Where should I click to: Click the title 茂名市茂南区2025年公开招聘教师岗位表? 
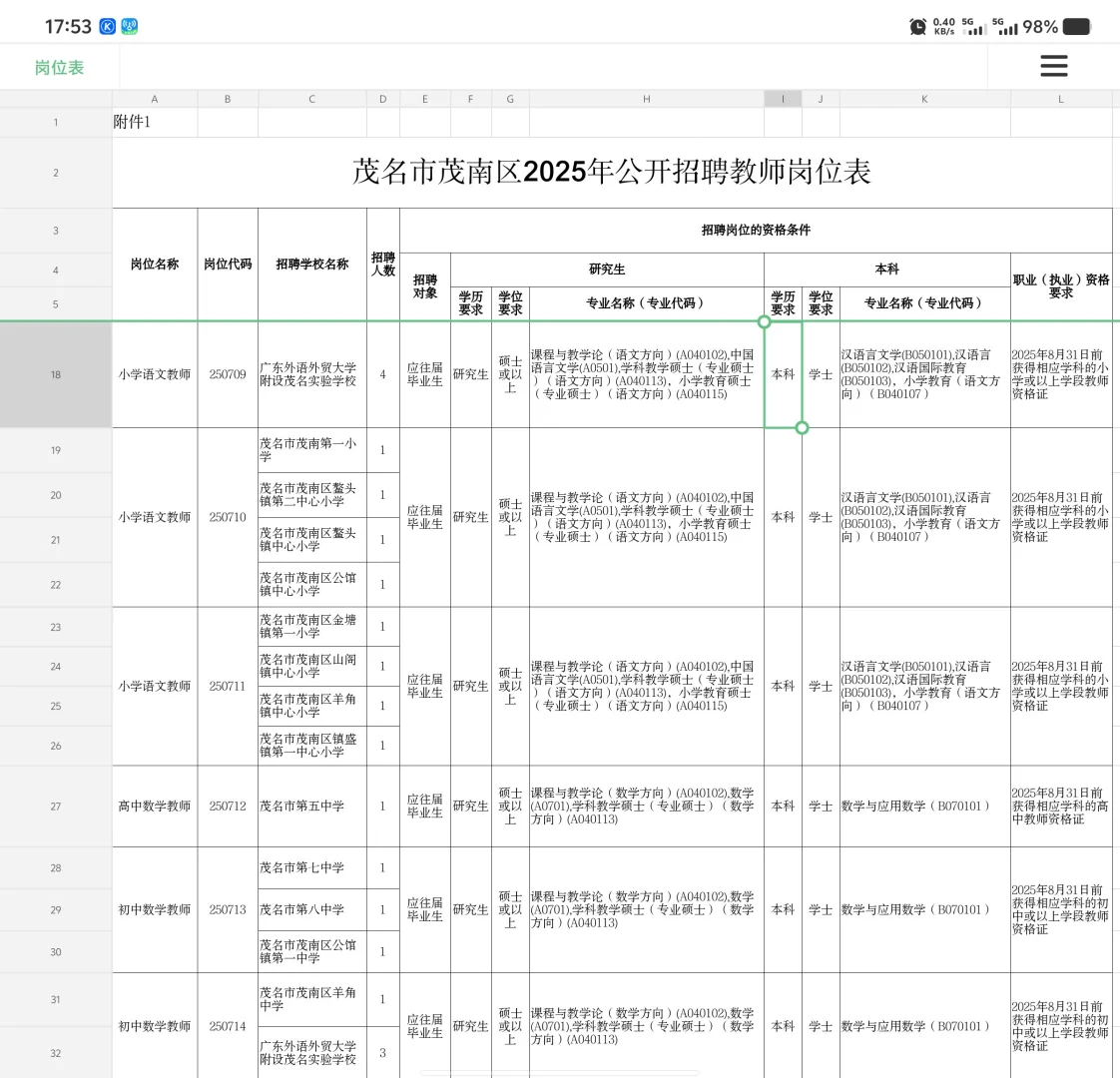(x=612, y=172)
